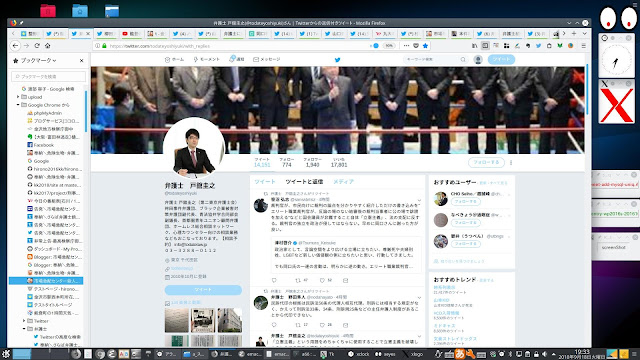Viewport: 640px width, 360px height.
Task: Follow CHO Seiho suggested user
Action: 466,202
